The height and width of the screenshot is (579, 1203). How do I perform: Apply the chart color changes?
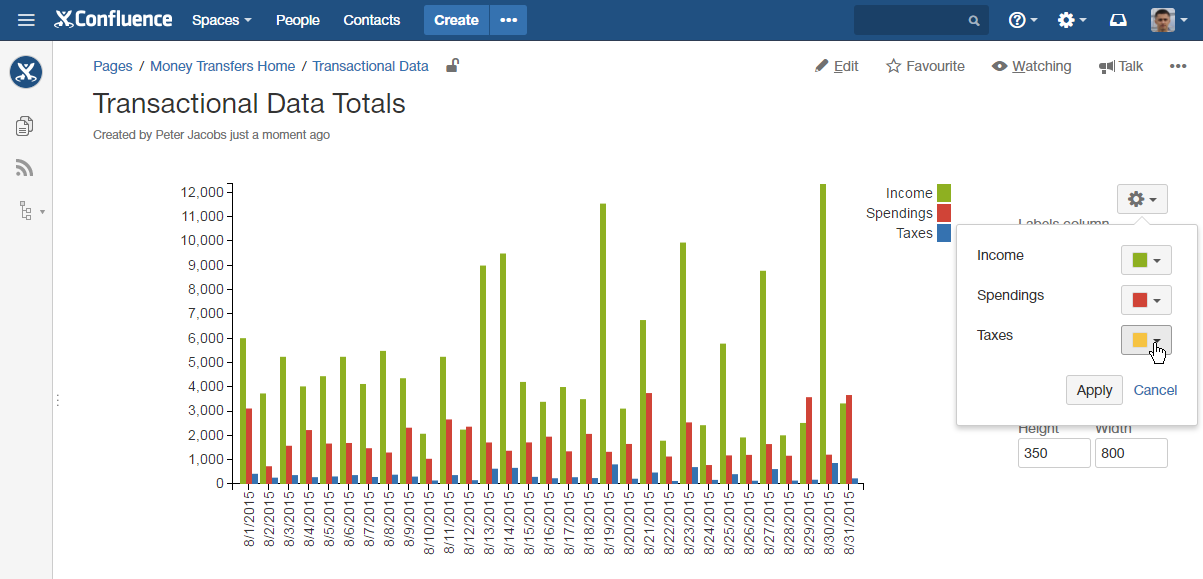[1094, 390]
